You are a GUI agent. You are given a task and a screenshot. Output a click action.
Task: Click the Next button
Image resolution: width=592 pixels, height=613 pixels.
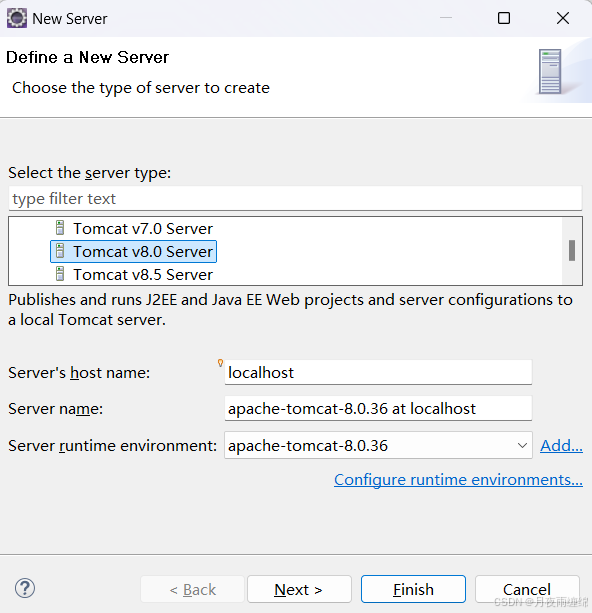point(299,589)
